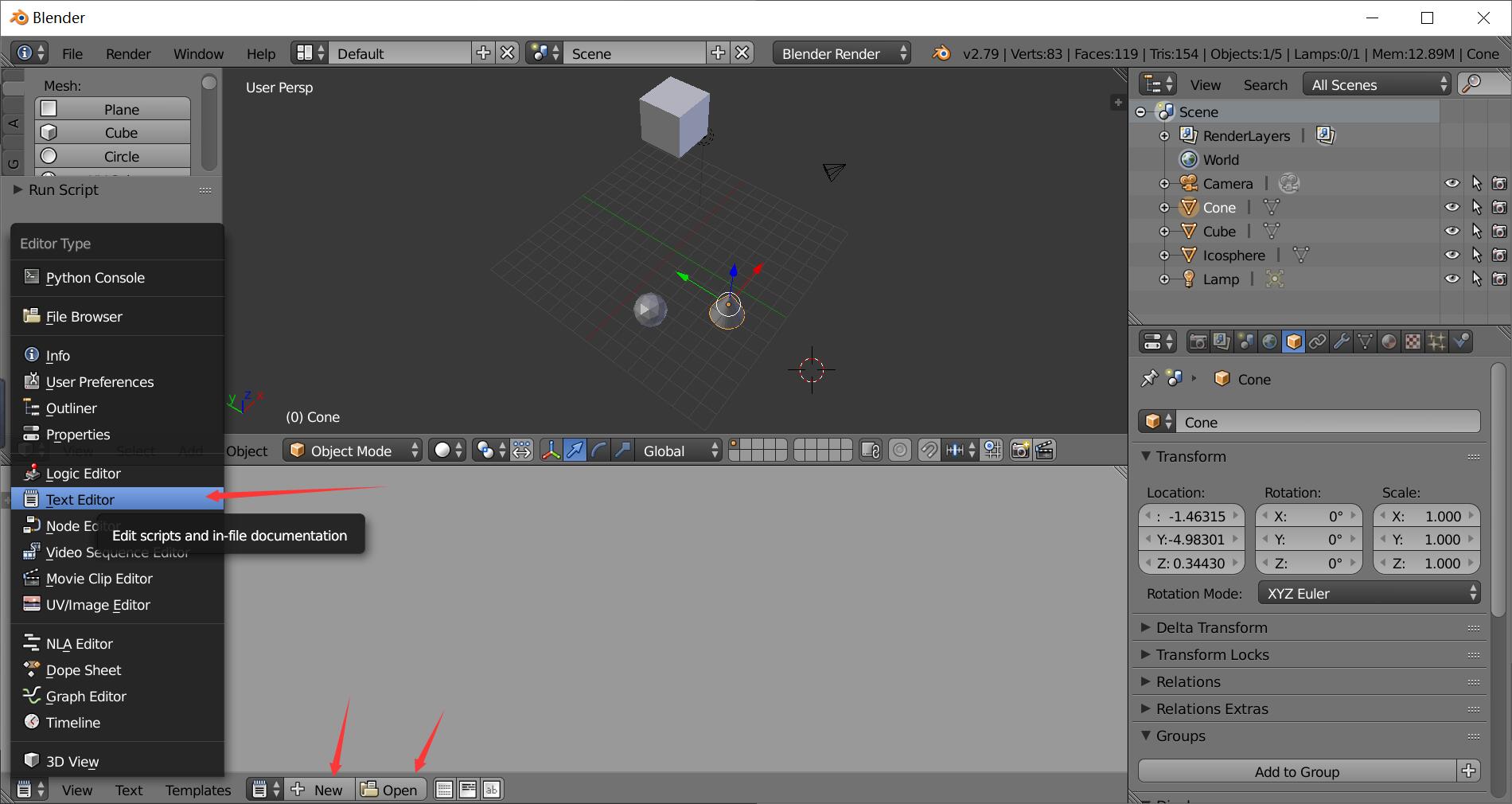Viewport: 1512px width, 804px height.
Task: Open the Particles properties tab (sparkles icon)
Action: [1436, 342]
